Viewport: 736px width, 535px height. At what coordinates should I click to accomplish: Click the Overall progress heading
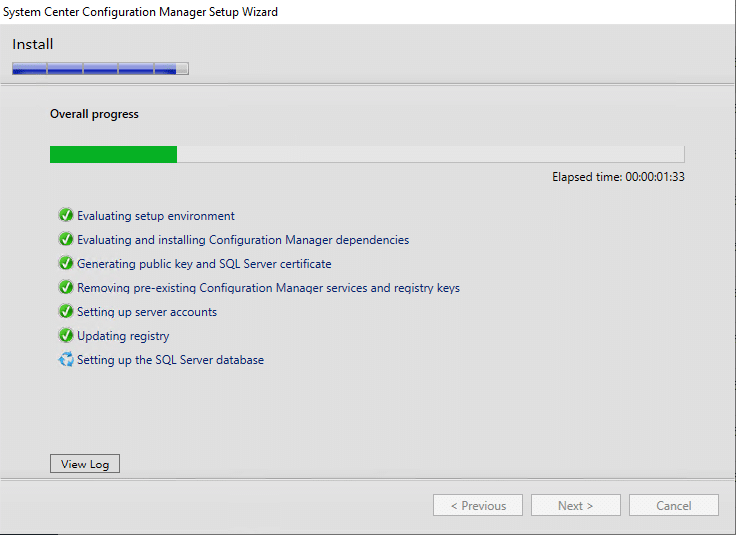[94, 114]
